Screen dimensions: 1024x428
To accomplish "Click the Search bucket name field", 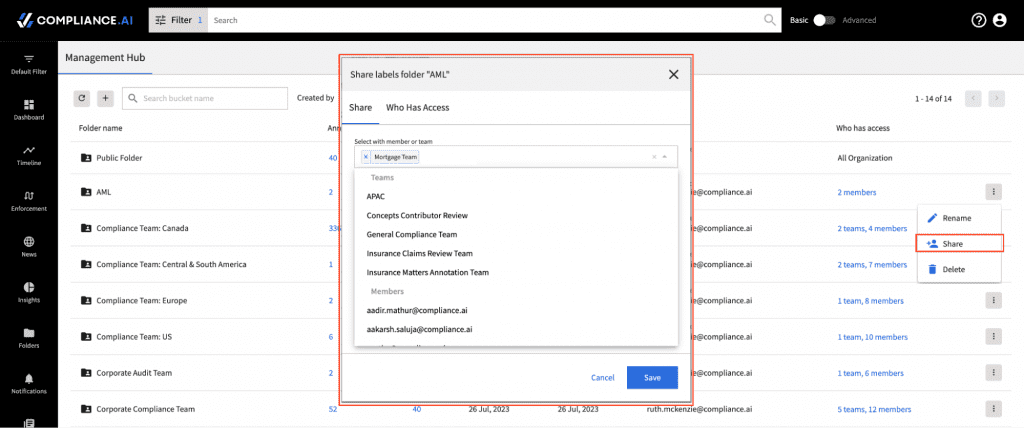I will pyautogui.click(x=205, y=98).
